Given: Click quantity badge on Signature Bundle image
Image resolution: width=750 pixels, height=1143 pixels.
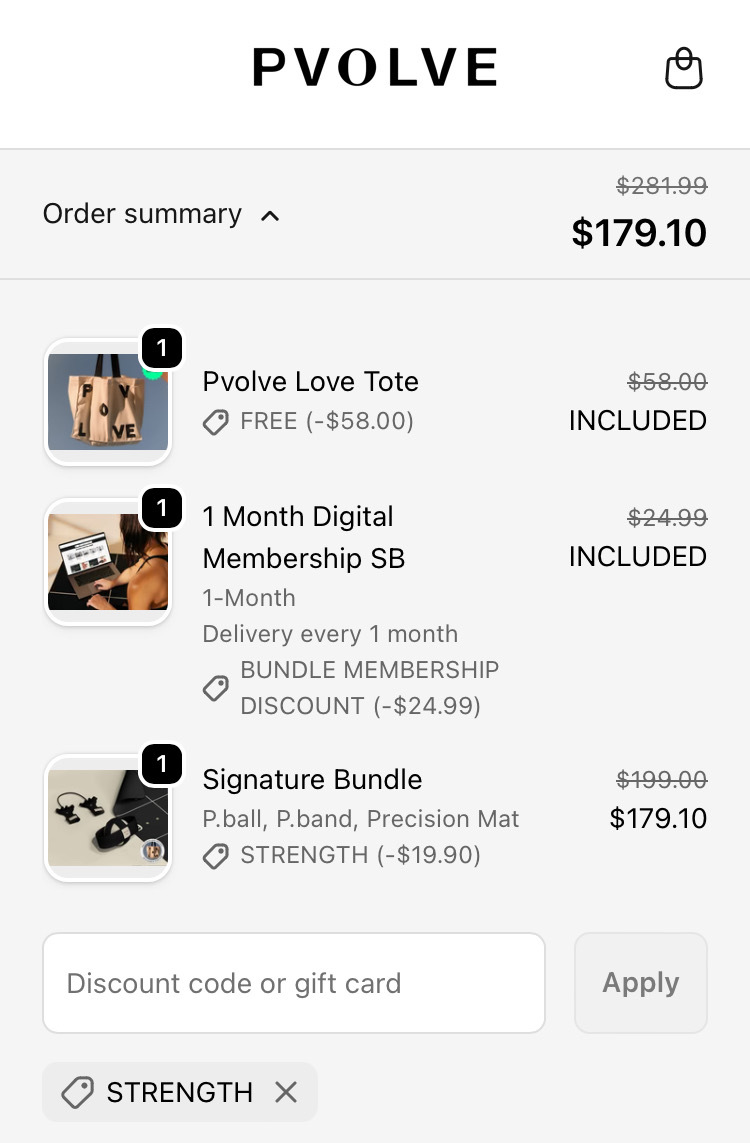Looking at the screenshot, I should tap(162, 764).
